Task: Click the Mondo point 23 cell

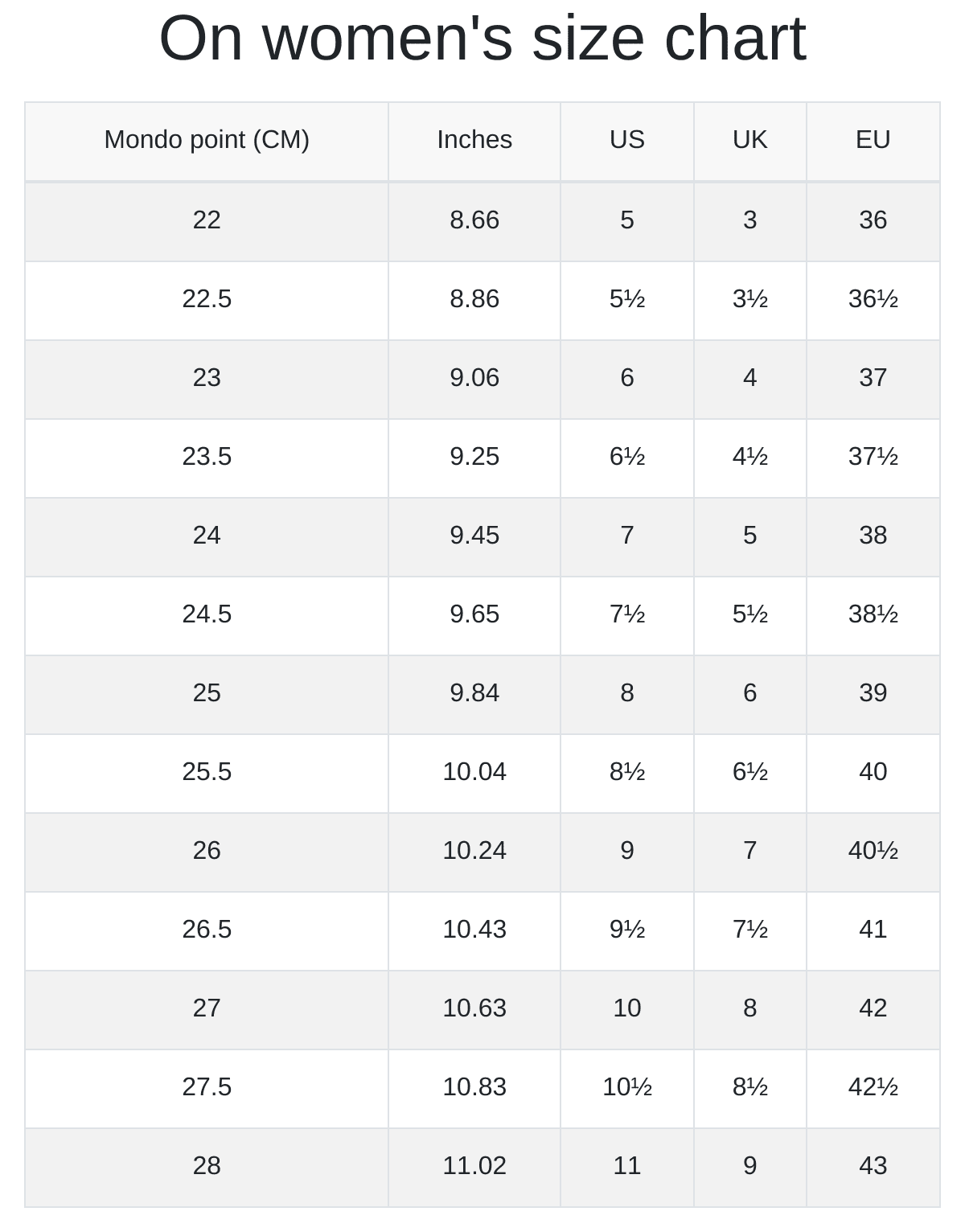Action: click(207, 378)
